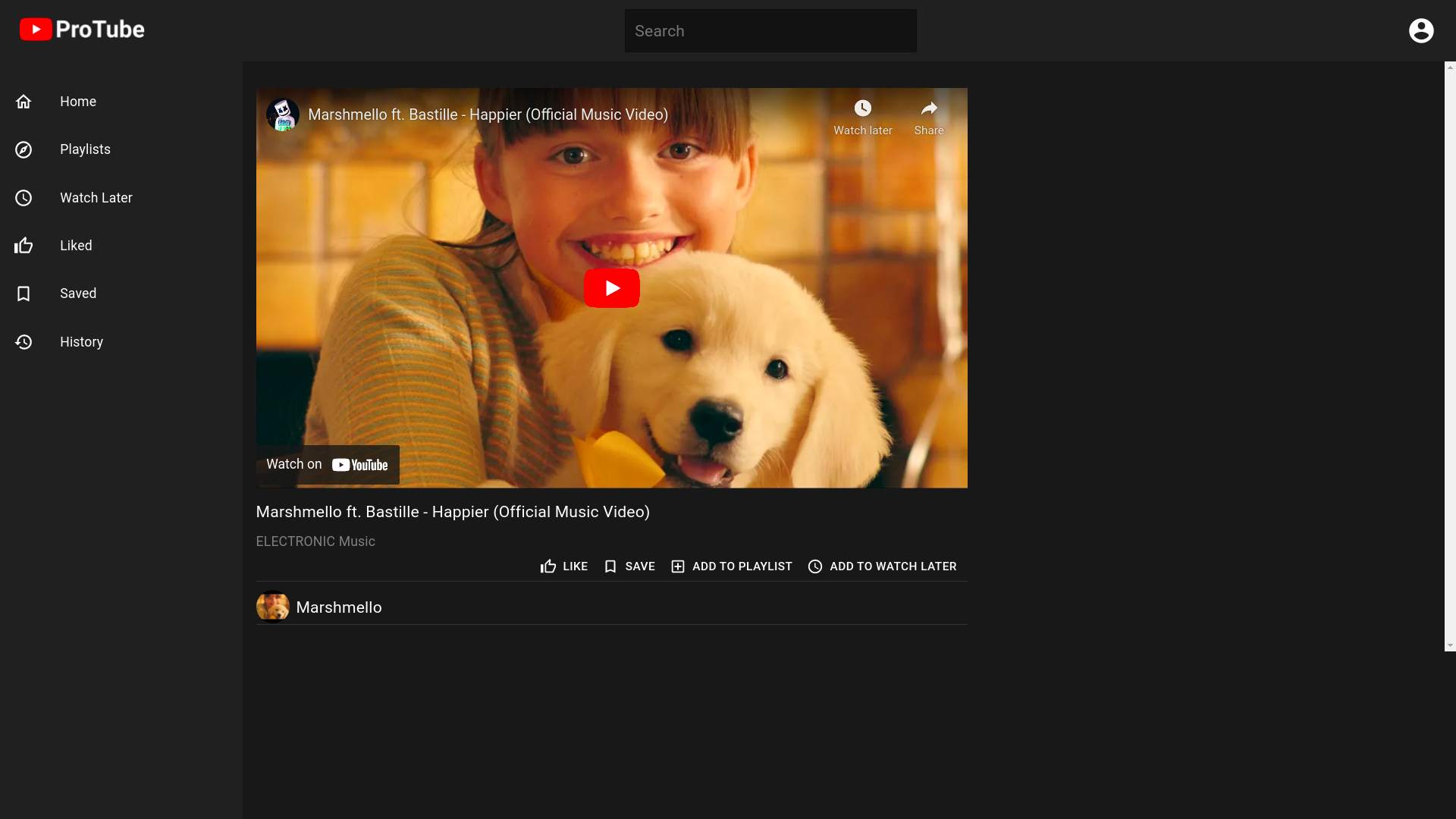Click the thumbs-up icon beside LIKE
This screenshot has width=1456, height=819.
548,566
